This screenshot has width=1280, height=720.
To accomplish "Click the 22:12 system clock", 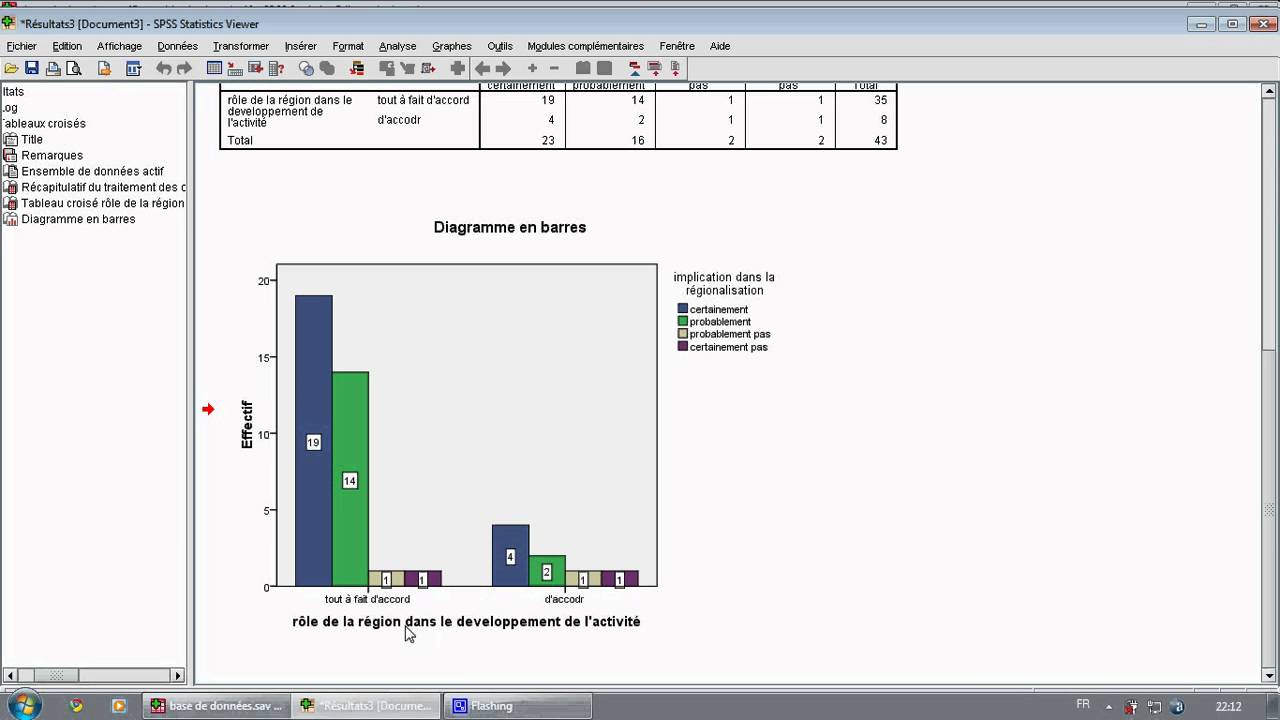I will [1229, 706].
